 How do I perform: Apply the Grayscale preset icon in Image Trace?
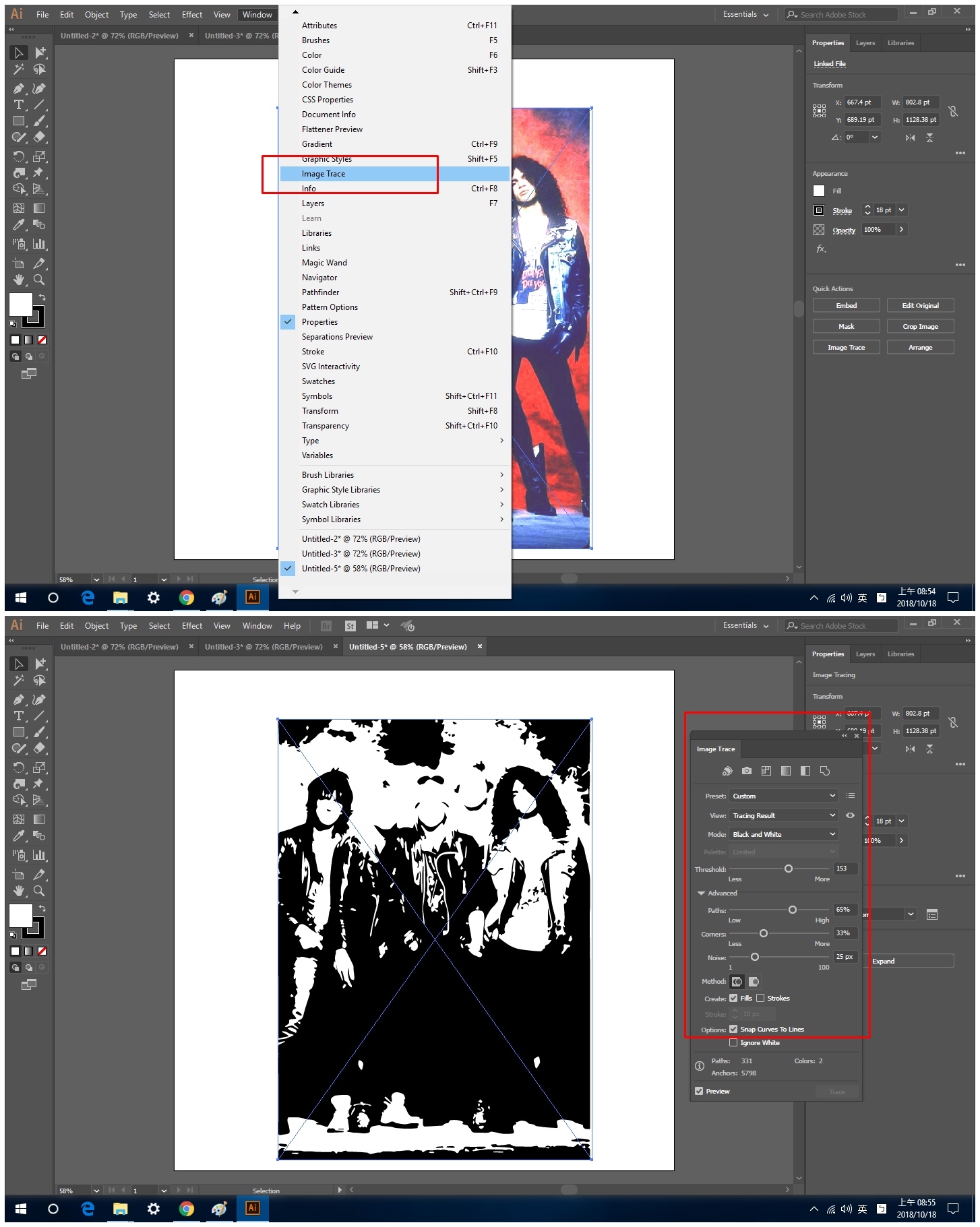pyautogui.click(x=786, y=771)
